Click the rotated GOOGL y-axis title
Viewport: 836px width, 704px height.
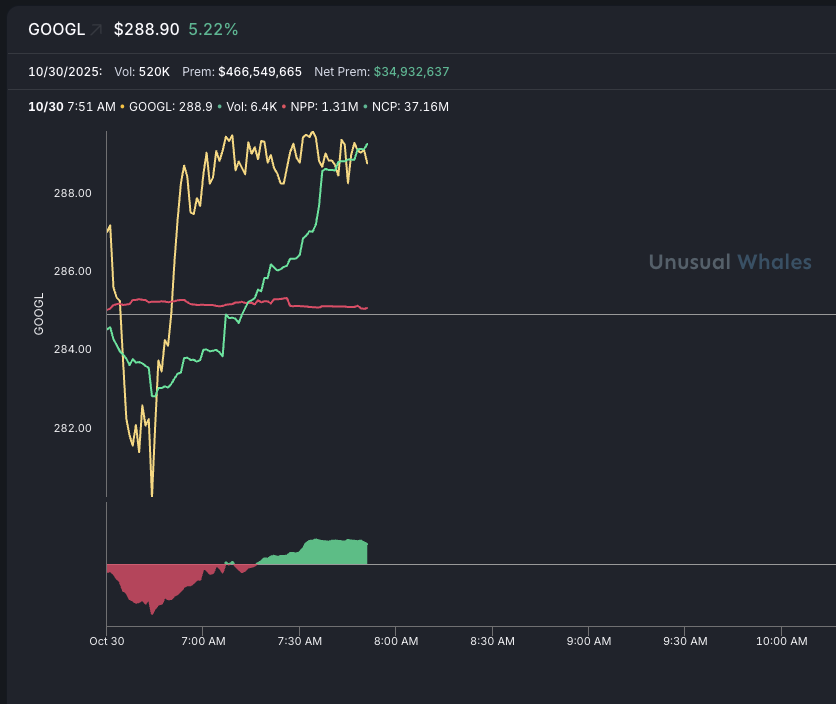click(40, 314)
